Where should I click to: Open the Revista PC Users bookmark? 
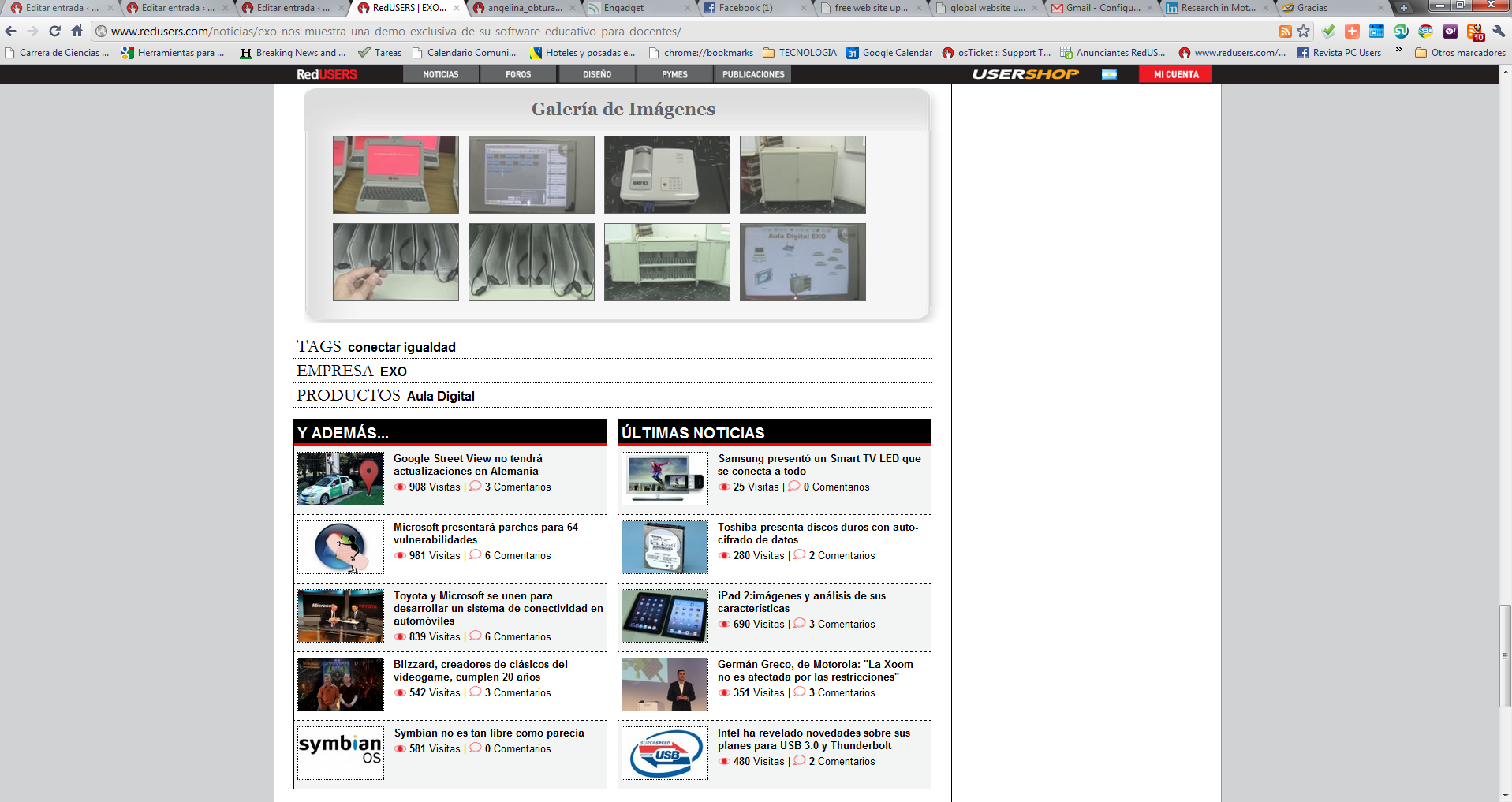pyautogui.click(x=1338, y=53)
